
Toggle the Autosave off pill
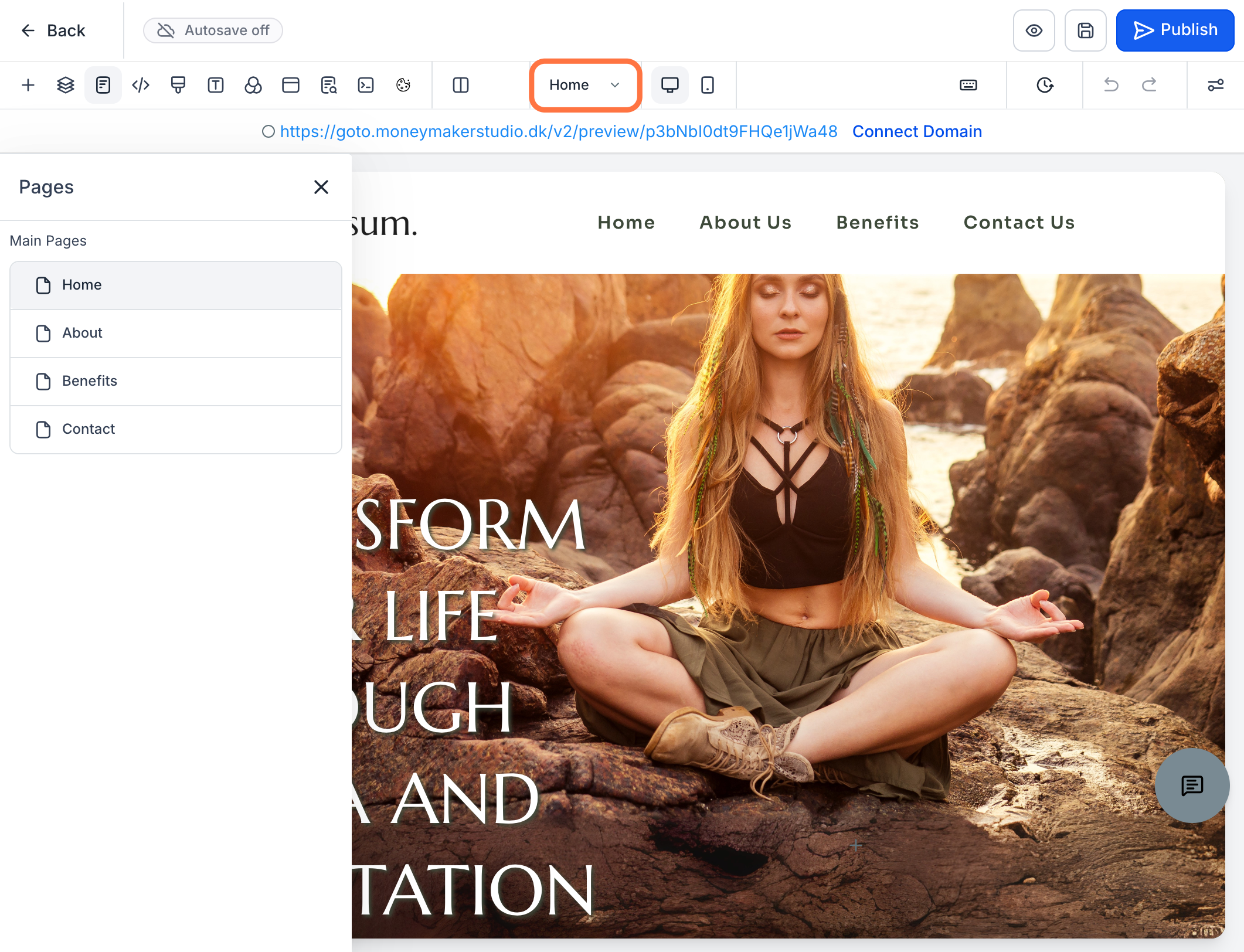[x=213, y=30]
